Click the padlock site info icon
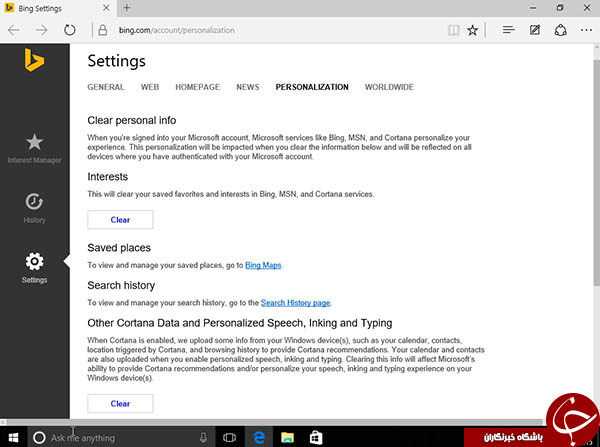The height and width of the screenshot is (447, 600). 103,30
